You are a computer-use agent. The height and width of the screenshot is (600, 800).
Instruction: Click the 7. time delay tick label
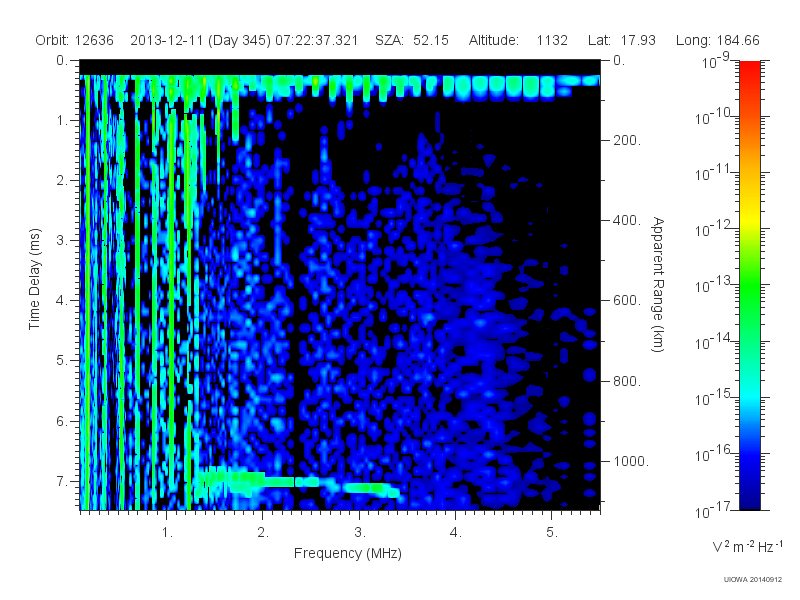[62, 481]
